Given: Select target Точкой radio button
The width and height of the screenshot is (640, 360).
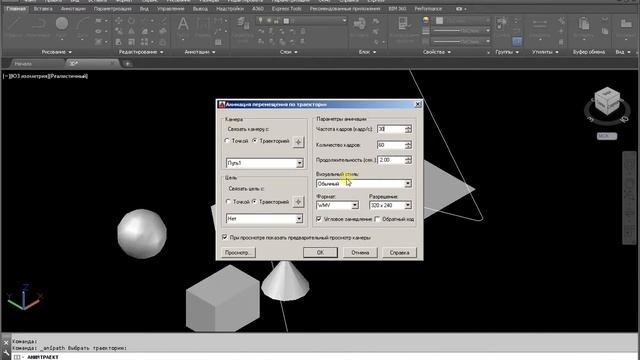Looking at the screenshot, I should click(228, 202).
